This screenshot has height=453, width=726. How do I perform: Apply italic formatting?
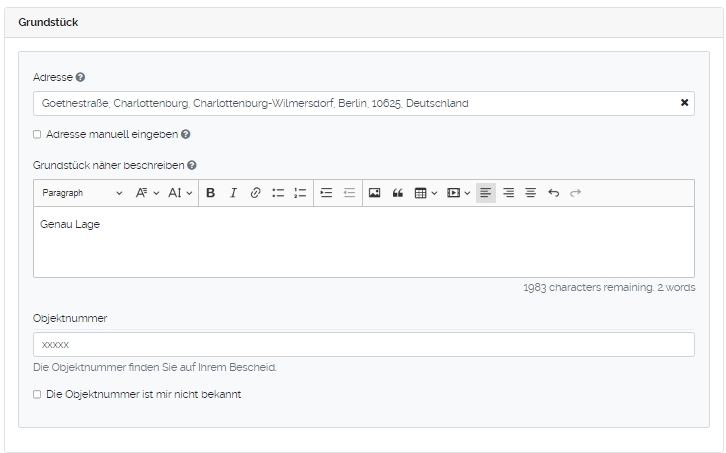[x=233, y=193]
